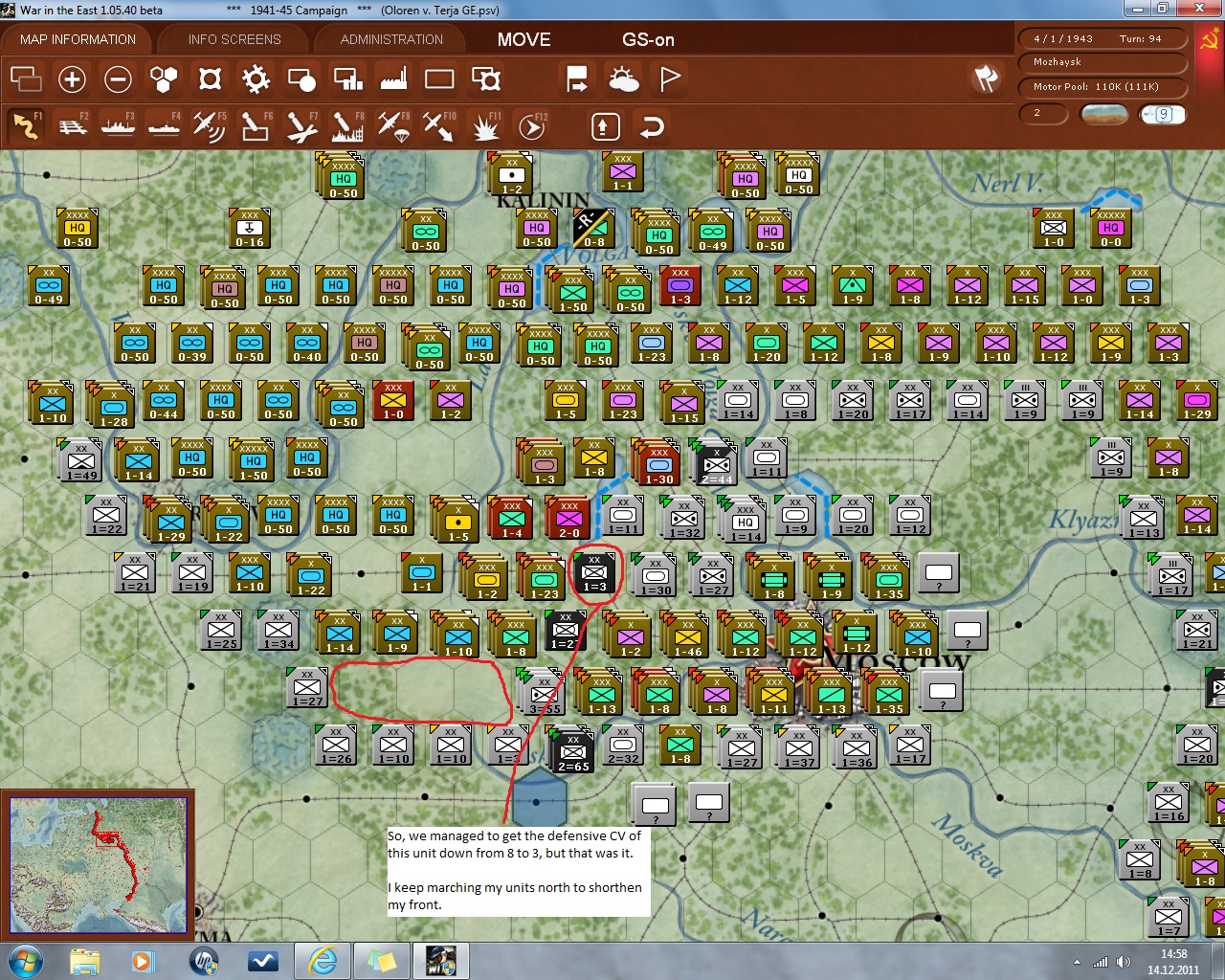Open the Windows Start menu
The image size is (1225, 980).
pos(24,960)
